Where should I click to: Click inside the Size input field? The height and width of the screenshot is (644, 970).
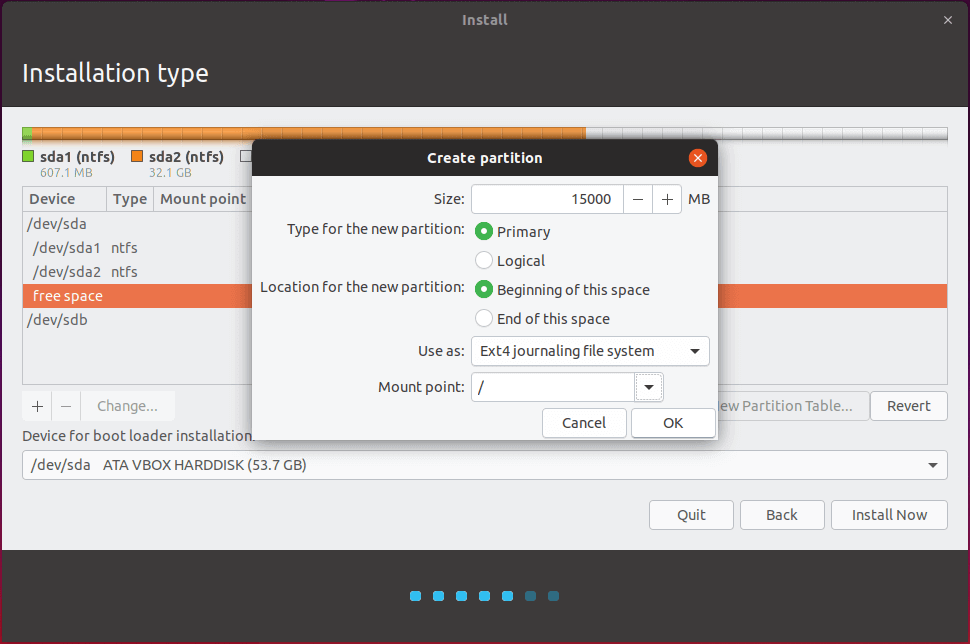point(546,199)
